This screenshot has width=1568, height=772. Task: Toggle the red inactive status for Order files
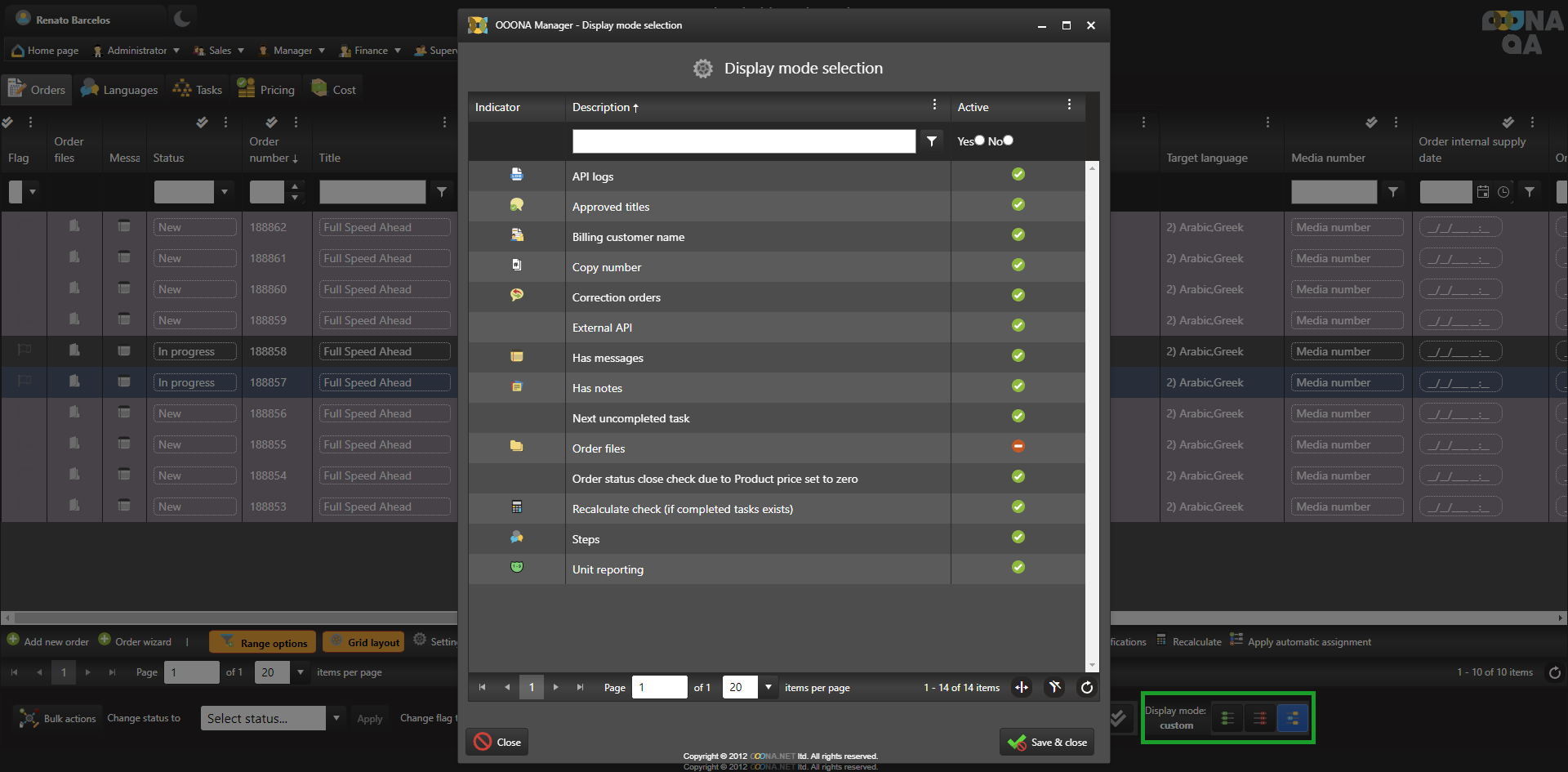click(x=1018, y=447)
